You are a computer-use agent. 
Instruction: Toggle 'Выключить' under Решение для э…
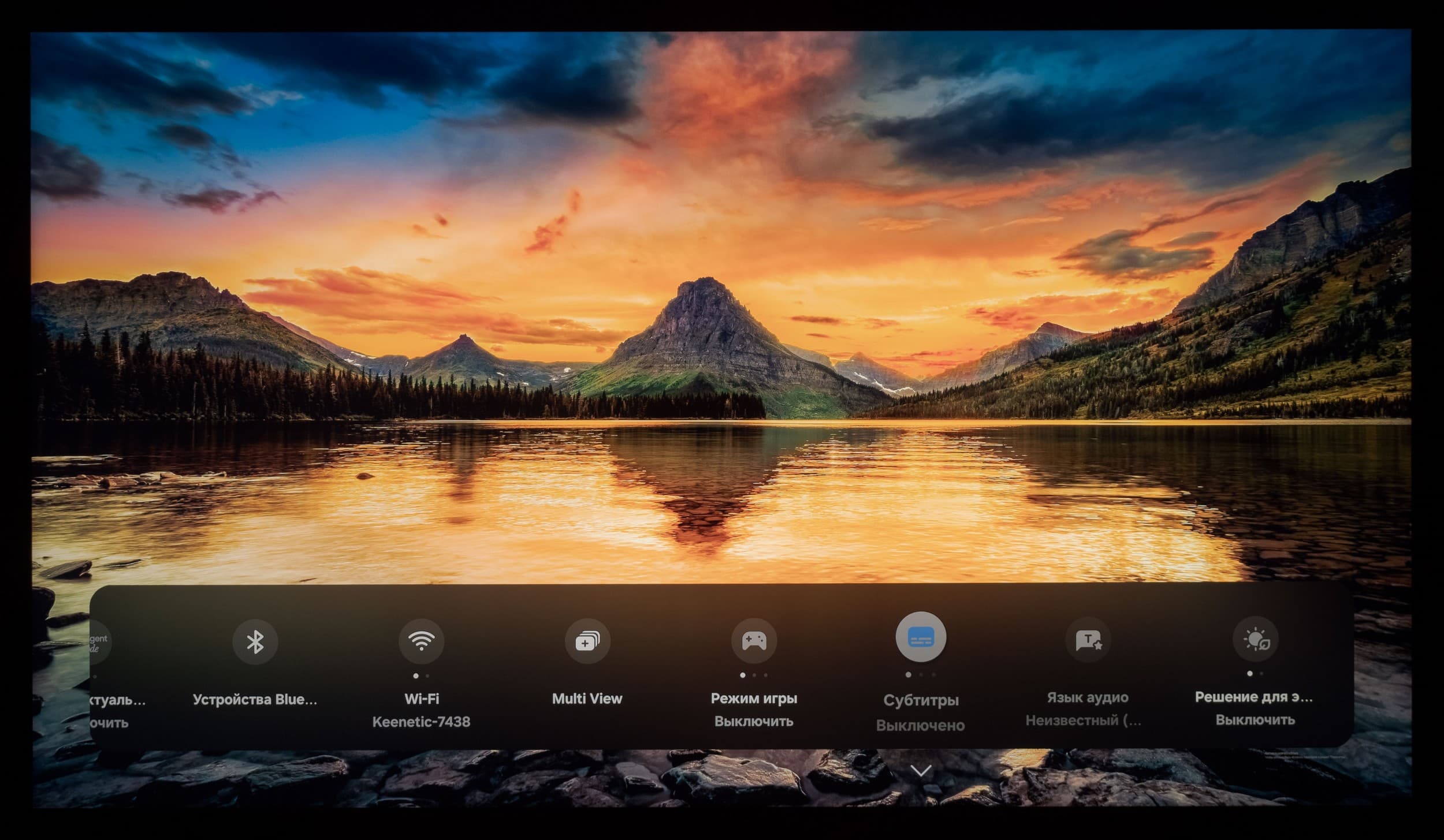point(1255,720)
